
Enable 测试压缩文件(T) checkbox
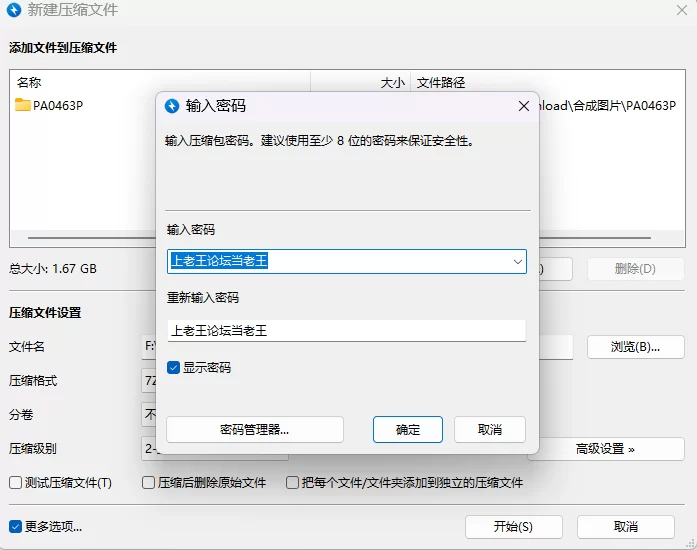pyautogui.click(x=16, y=482)
